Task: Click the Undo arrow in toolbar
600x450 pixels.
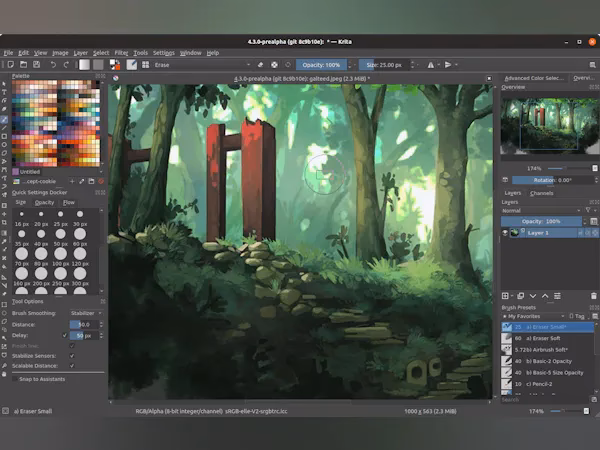Action: 52,65
